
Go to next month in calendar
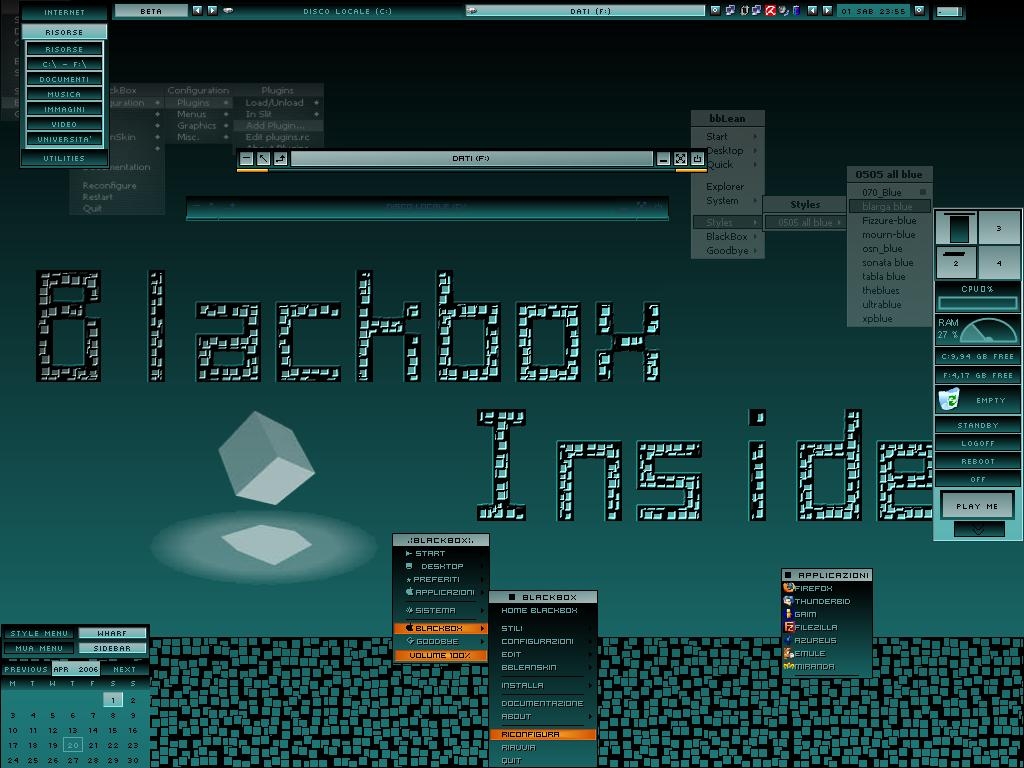[124, 669]
